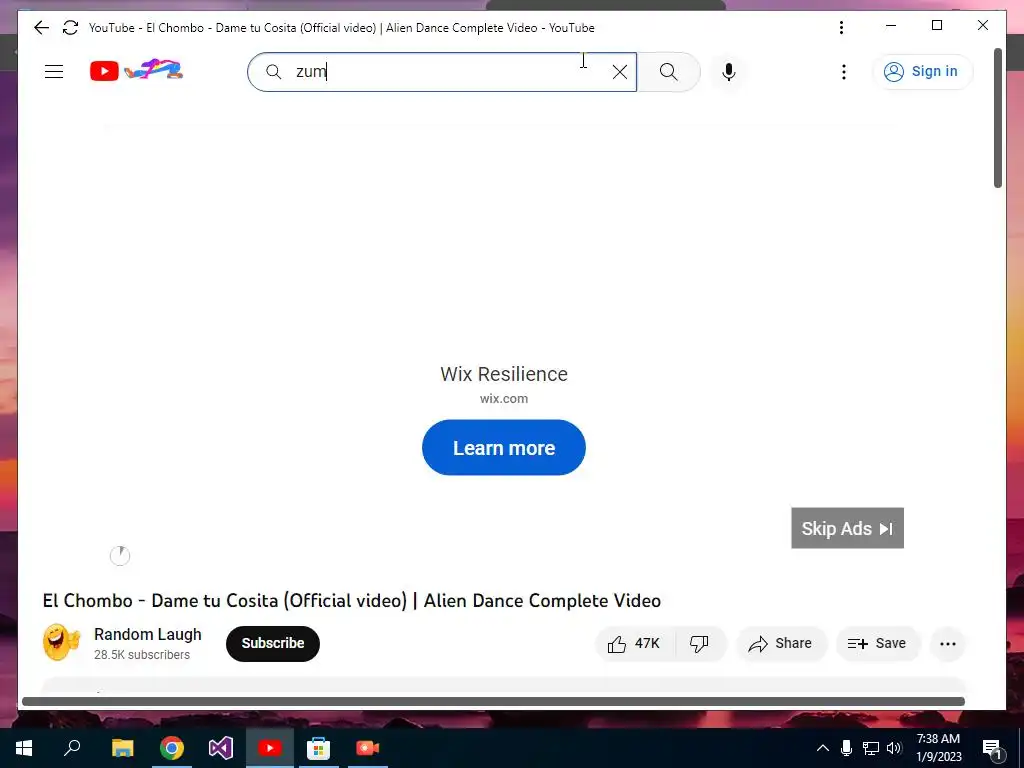The image size is (1024, 768).
Task: Open the title bar three-dot menu
Action: [x=841, y=27]
